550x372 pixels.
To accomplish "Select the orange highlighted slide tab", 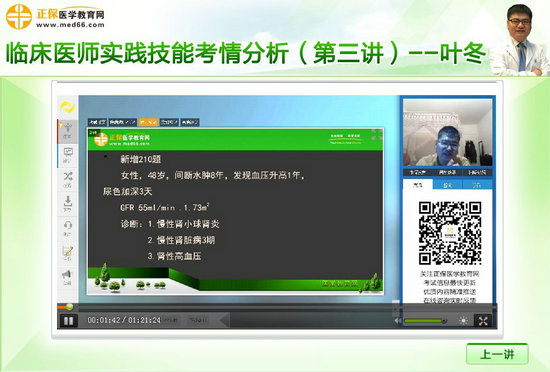I will click(148, 122).
